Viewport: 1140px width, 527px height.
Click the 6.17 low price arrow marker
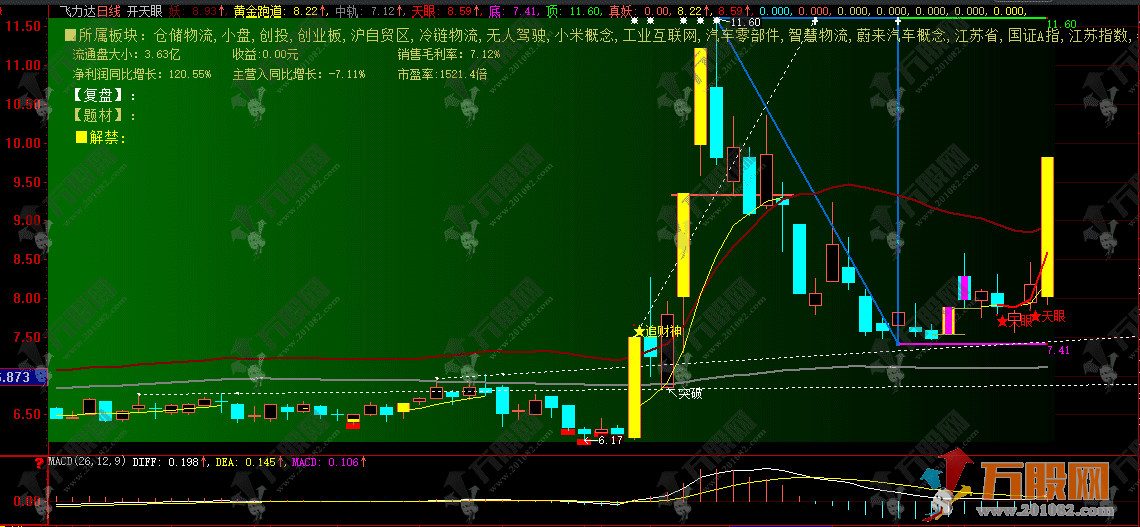coord(603,440)
